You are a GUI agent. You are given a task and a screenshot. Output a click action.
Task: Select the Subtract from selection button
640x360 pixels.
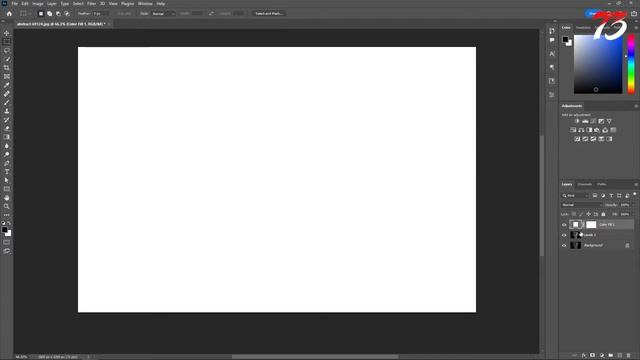[58, 13]
